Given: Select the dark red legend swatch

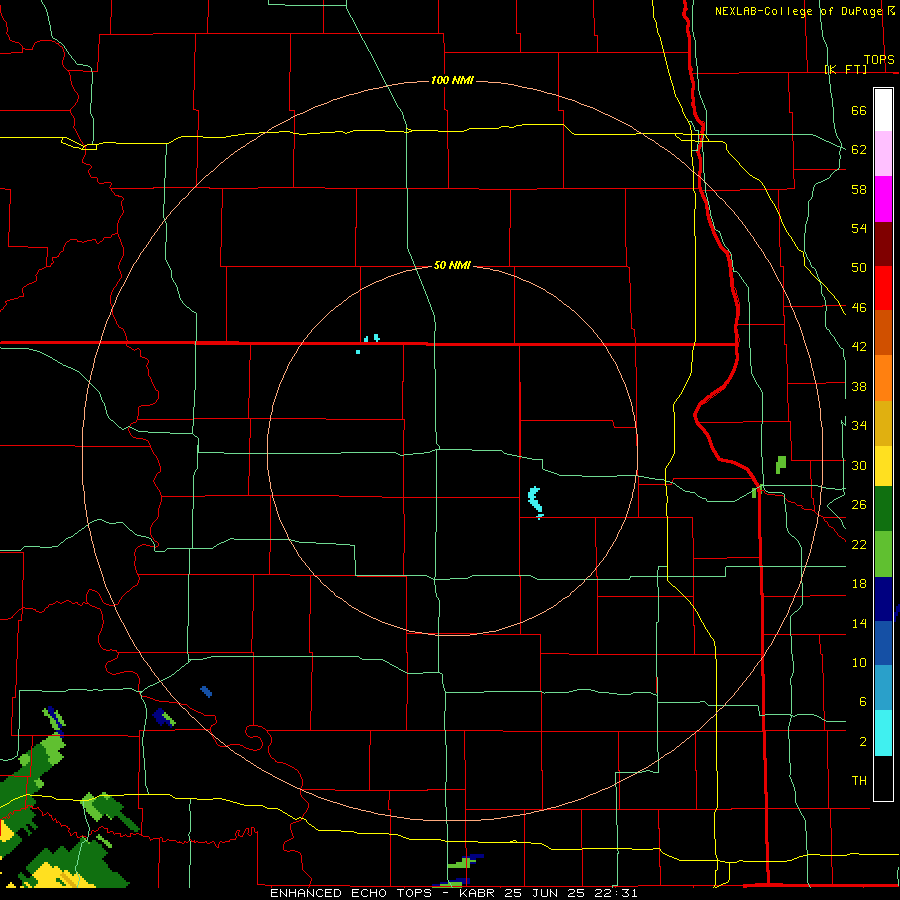Looking at the screenshot, I should coord(883,243).
